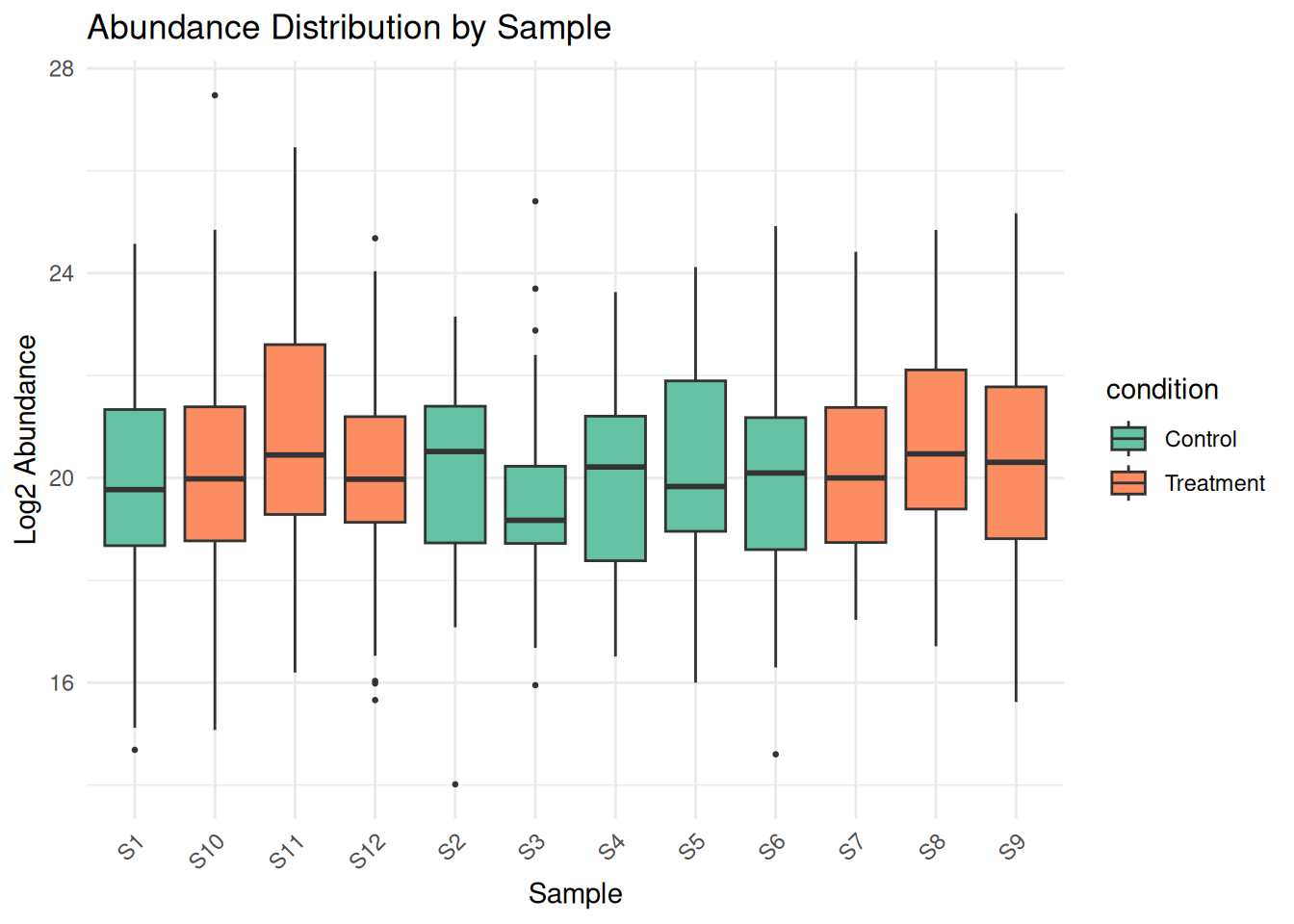1294x924 pixels.
Task: Click the outlier point above S10
Action: pyautogui.click(x=215, y=95)
